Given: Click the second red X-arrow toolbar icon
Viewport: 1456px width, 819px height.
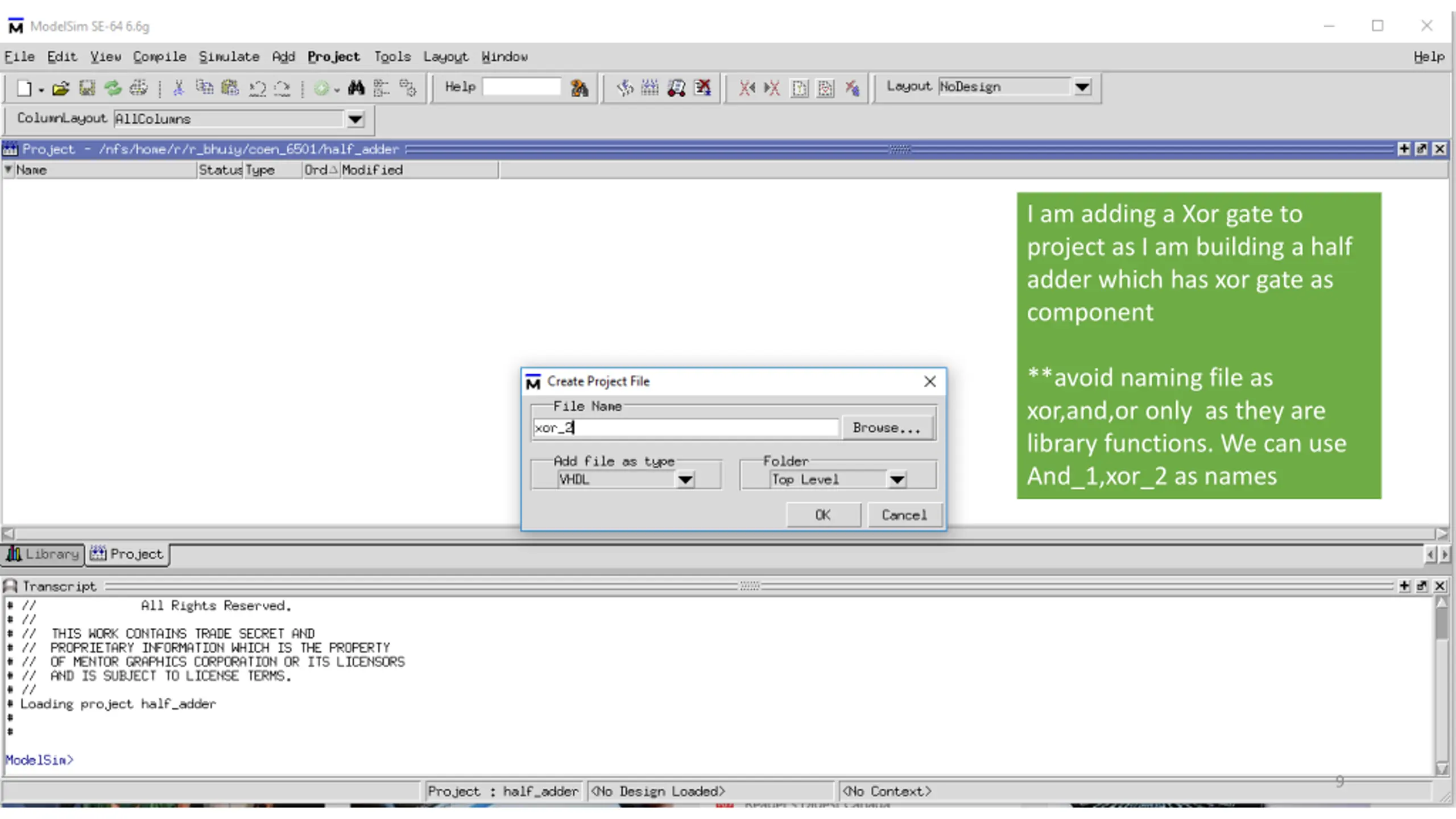Looking at the screenshot, I should point(772,88).
